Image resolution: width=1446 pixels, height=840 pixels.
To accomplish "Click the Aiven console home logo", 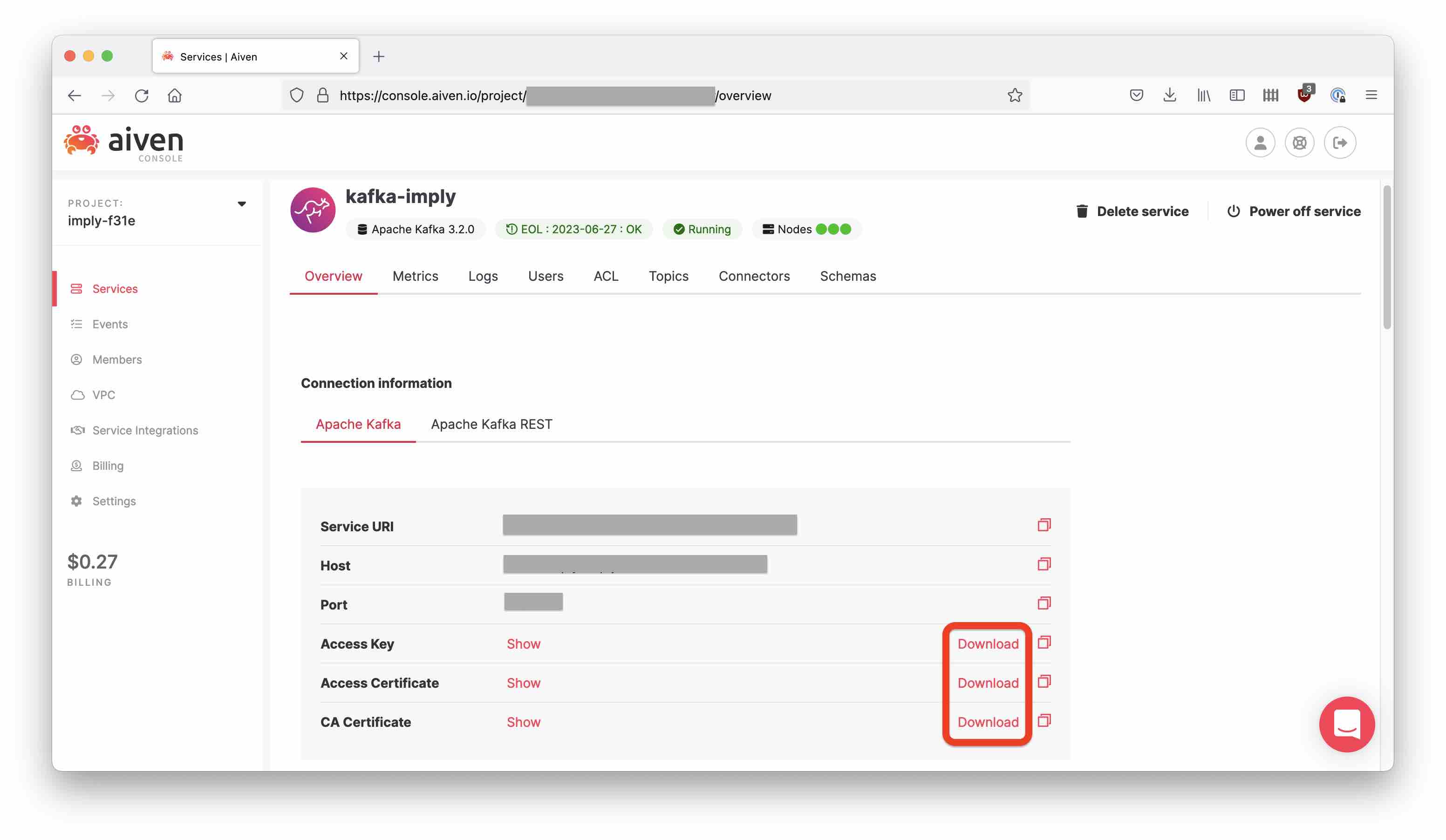I will point(122,142).
